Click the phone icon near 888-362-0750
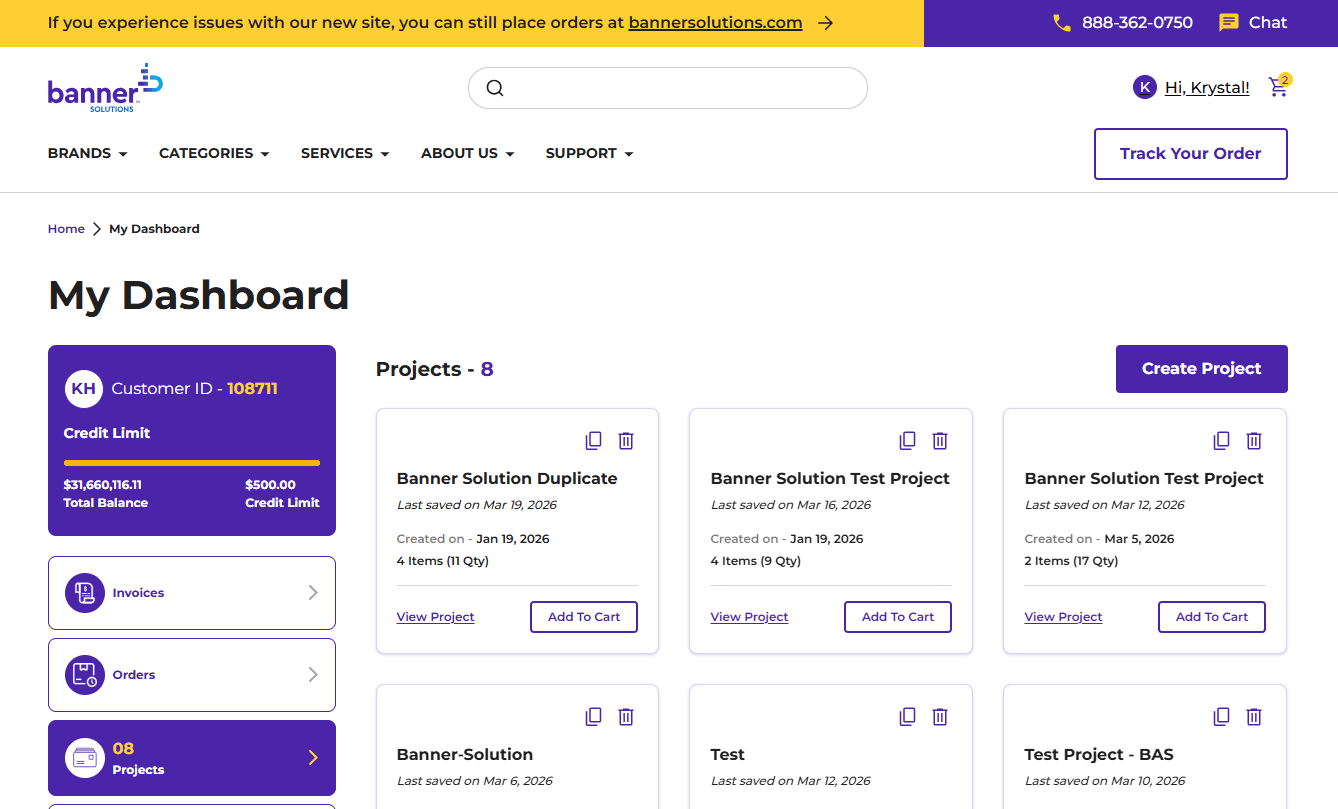Viewport: 1338px width, 809px height. (1062, 22)
